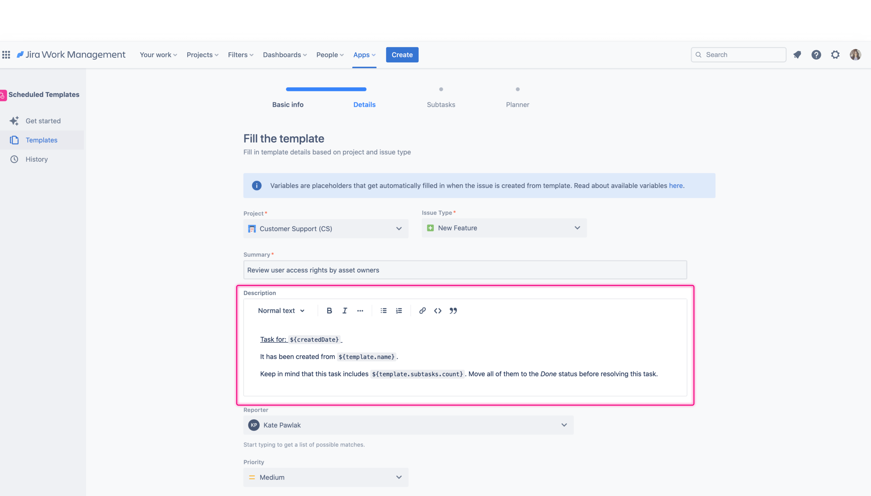
Task: Apply italic formatting in description toolbar
Action: (345, 311)
